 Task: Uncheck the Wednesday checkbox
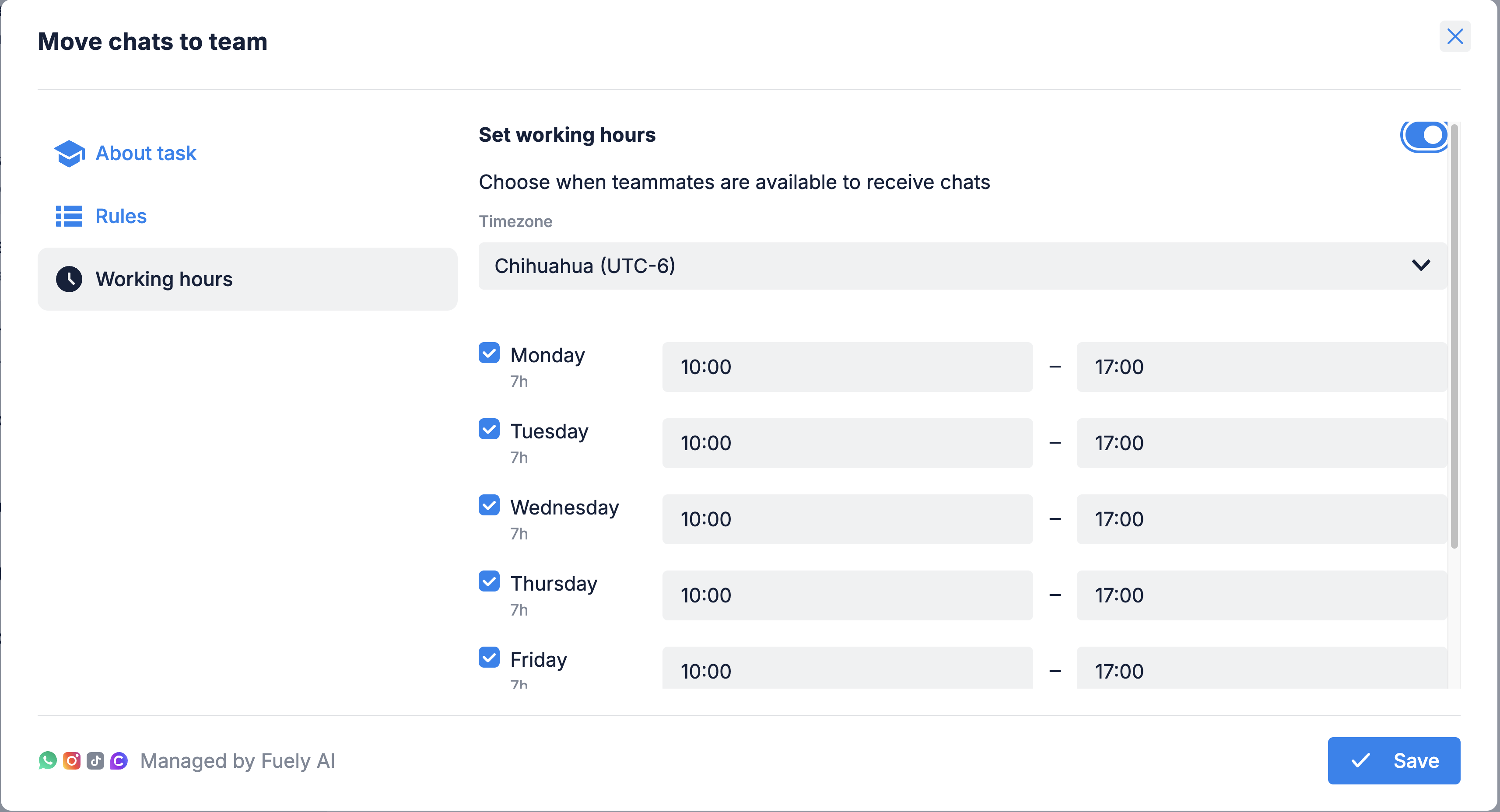[489, 505]
